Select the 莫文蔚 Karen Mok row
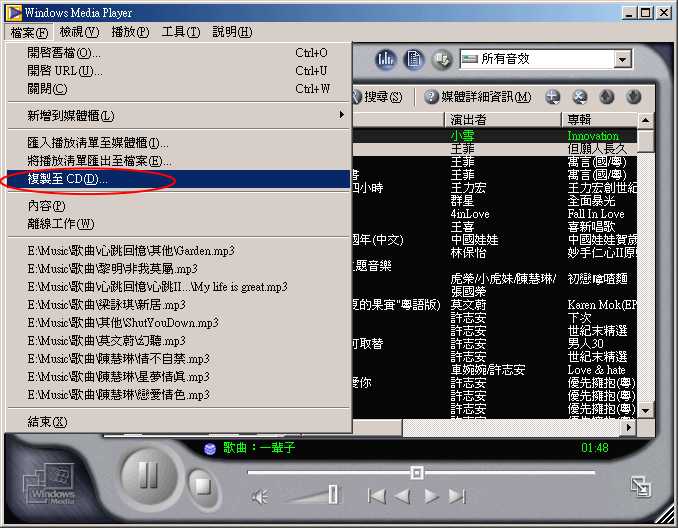This screenshot has width=678, height=528. click(495, 304)
